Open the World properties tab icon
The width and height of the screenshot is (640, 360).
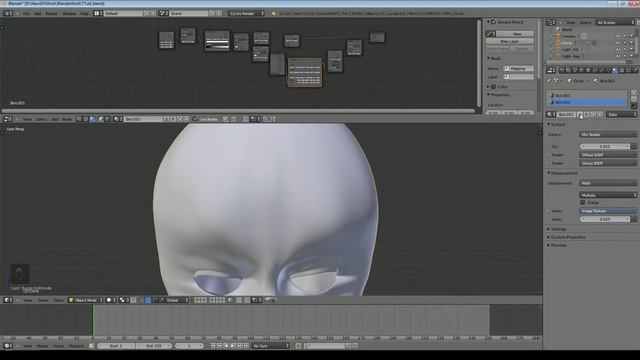click(581, 70)
